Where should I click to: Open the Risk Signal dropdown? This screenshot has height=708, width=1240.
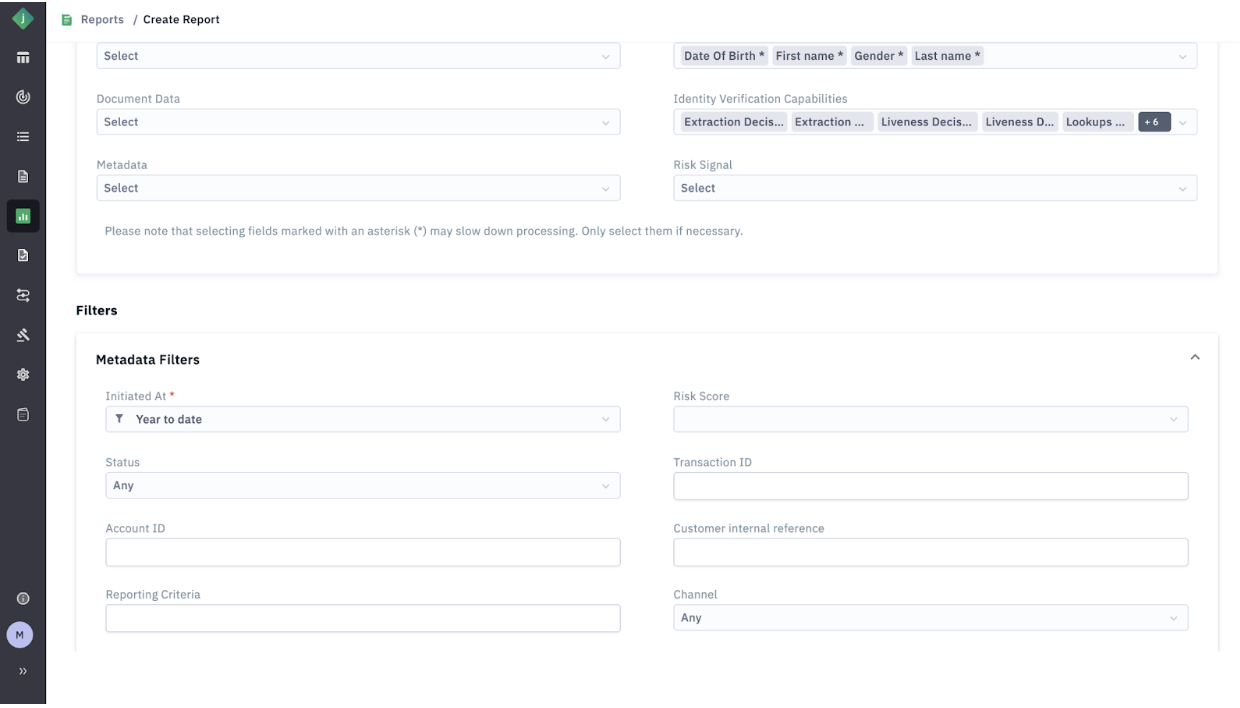[x=934, y=188]
